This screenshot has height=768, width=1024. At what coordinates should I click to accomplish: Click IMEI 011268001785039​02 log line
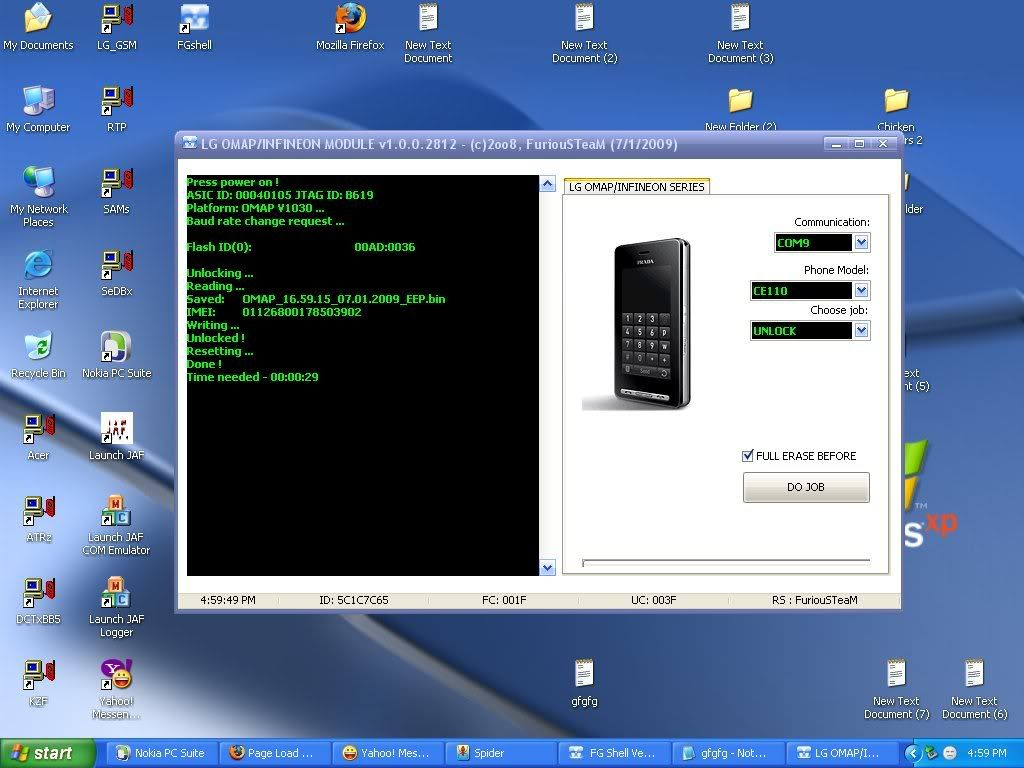click(x=274, y=312)
